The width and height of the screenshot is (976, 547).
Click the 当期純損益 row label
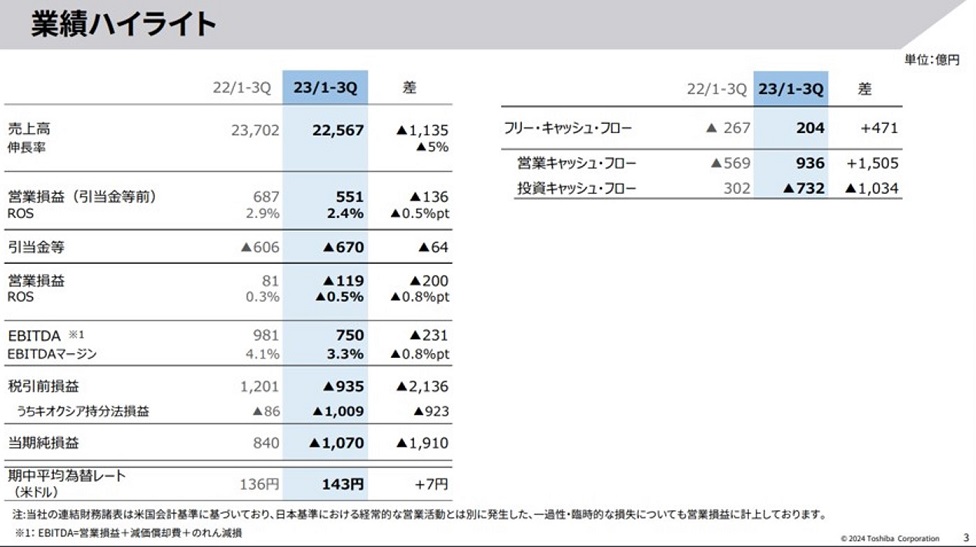click(42, 443)
